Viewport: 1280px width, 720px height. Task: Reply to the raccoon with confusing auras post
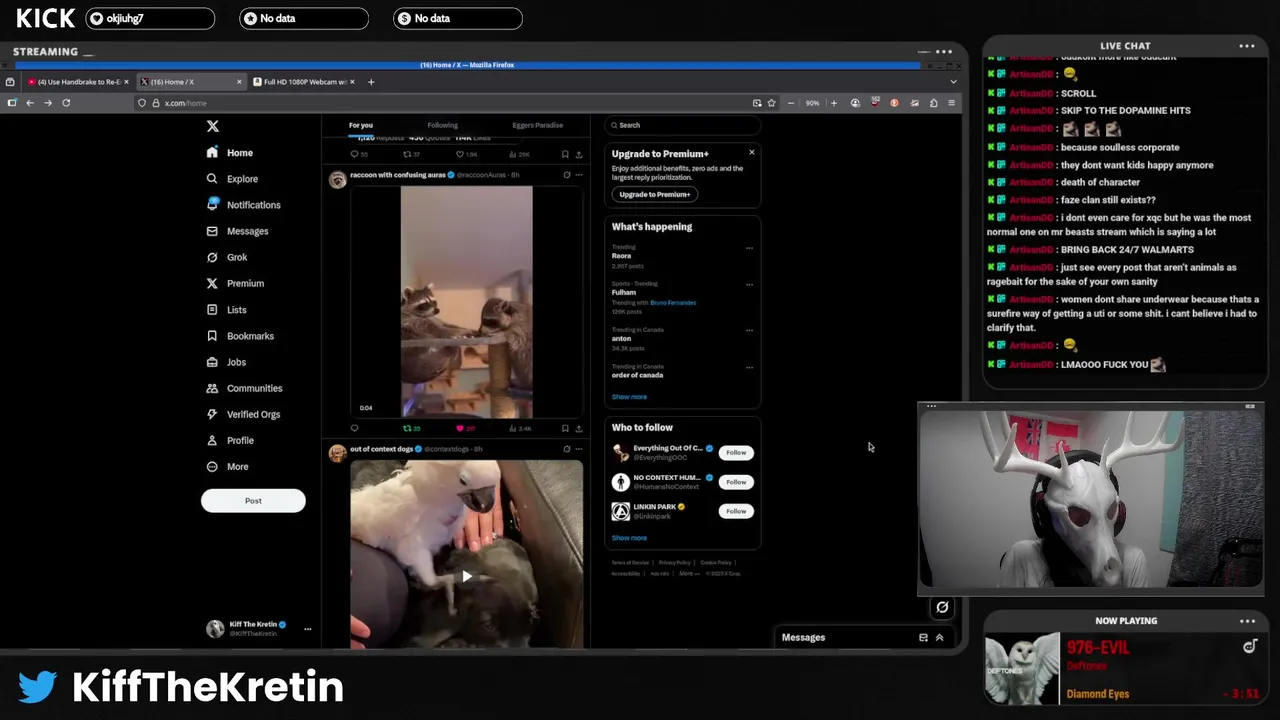[354, 428]
